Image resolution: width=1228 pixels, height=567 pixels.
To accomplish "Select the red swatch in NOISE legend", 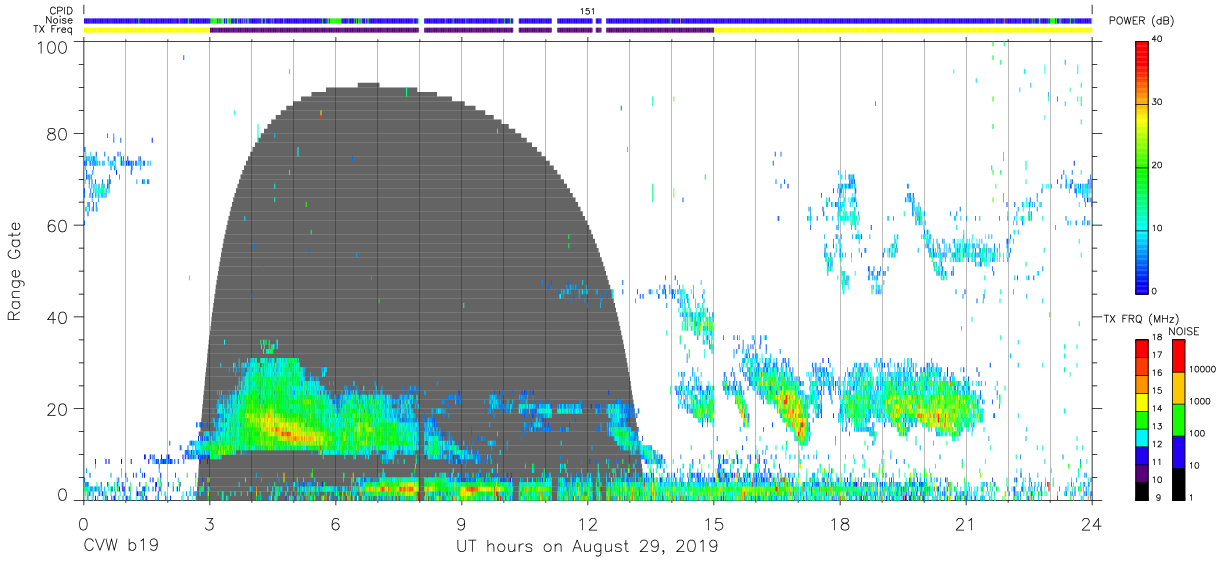I will (x=1177, y=356).
